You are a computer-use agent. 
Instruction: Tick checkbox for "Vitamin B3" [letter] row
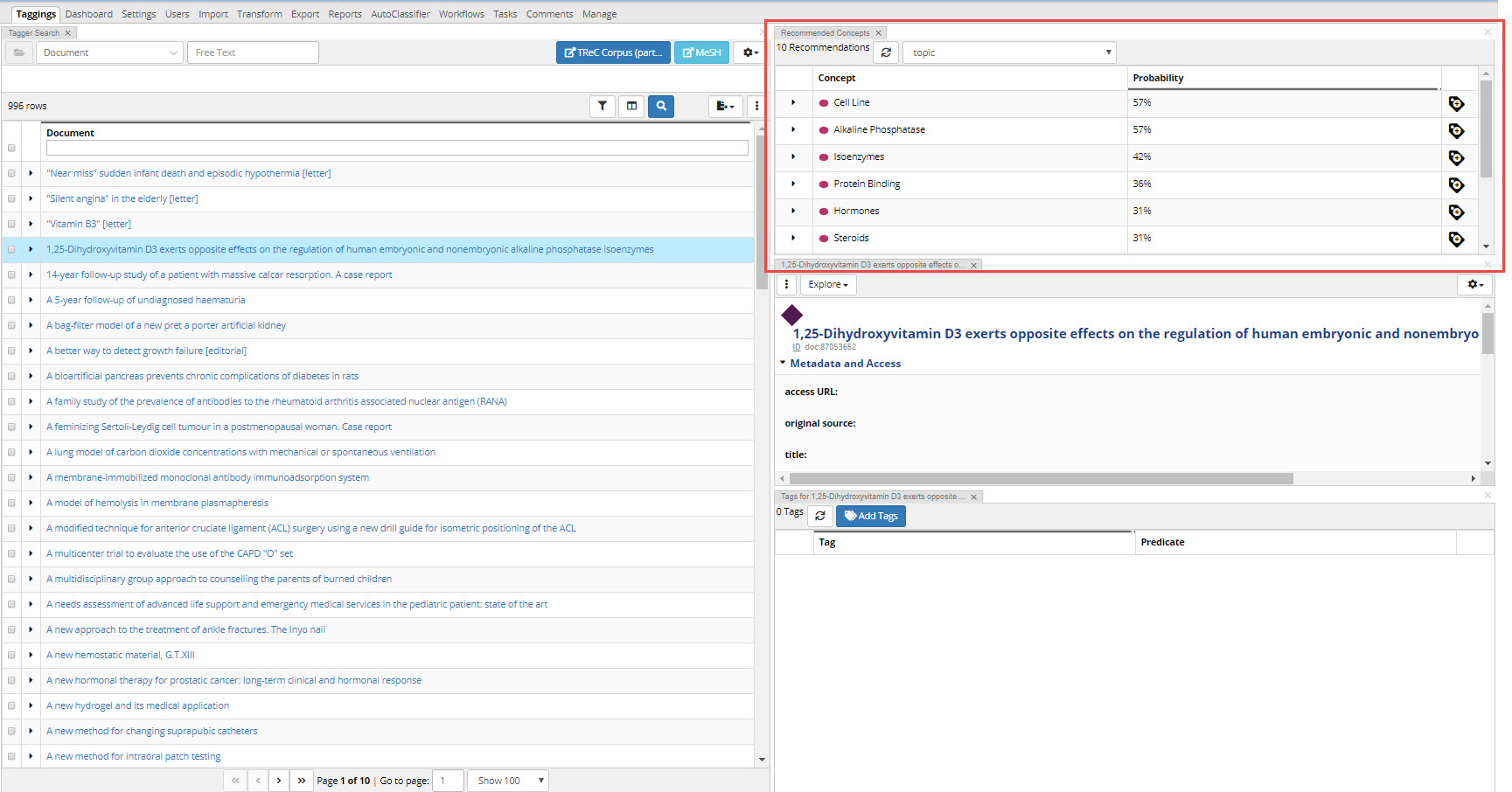coord(12,224)
